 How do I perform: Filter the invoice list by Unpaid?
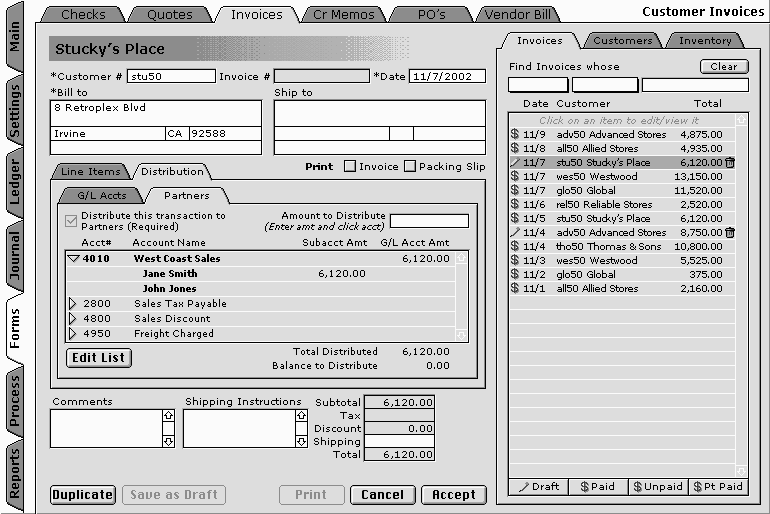point(658,487)
